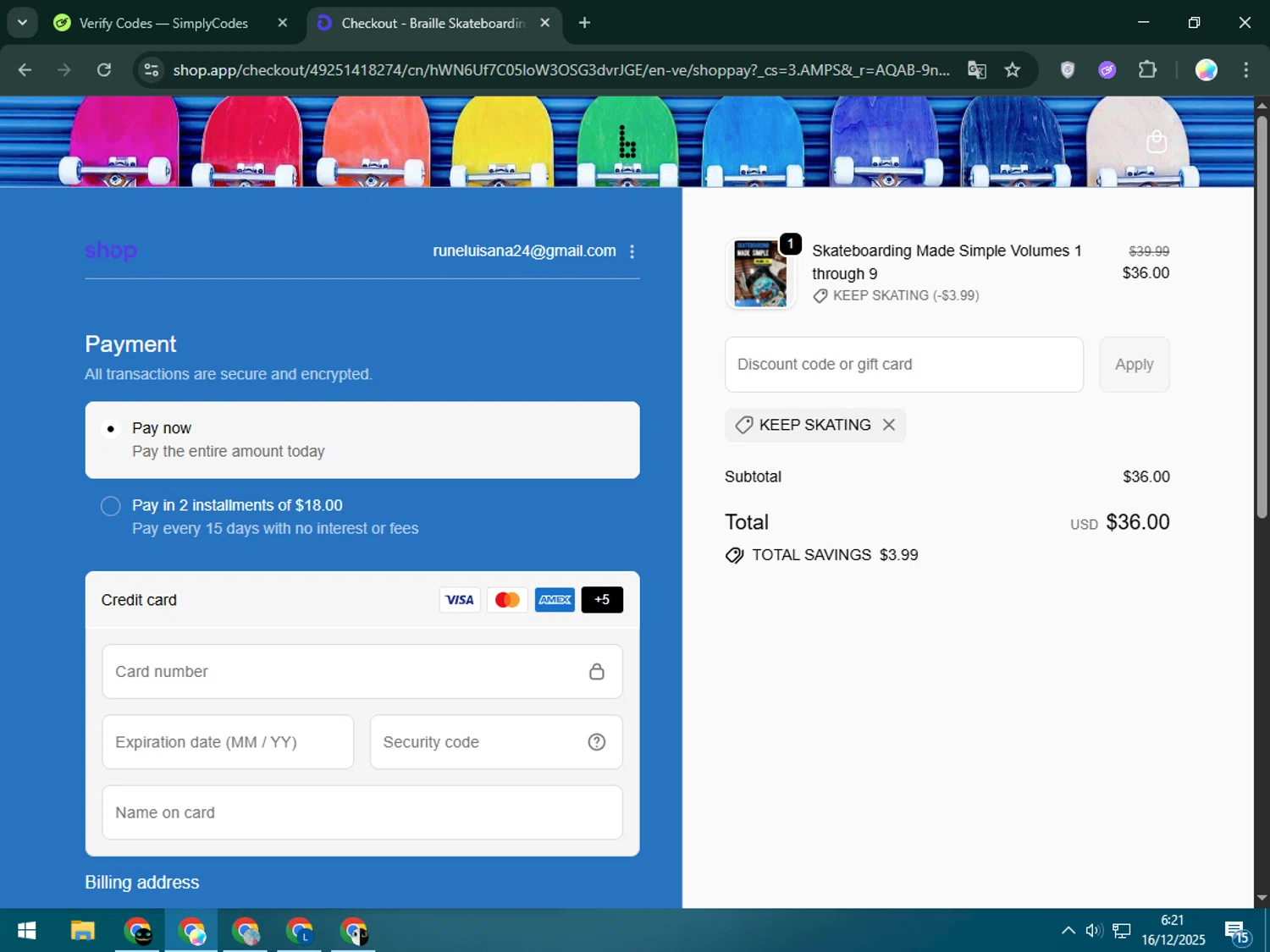Viewport: 1270px width, 952px height.
Task: Open Windows Start menu
Action: (x=27, y=931)
